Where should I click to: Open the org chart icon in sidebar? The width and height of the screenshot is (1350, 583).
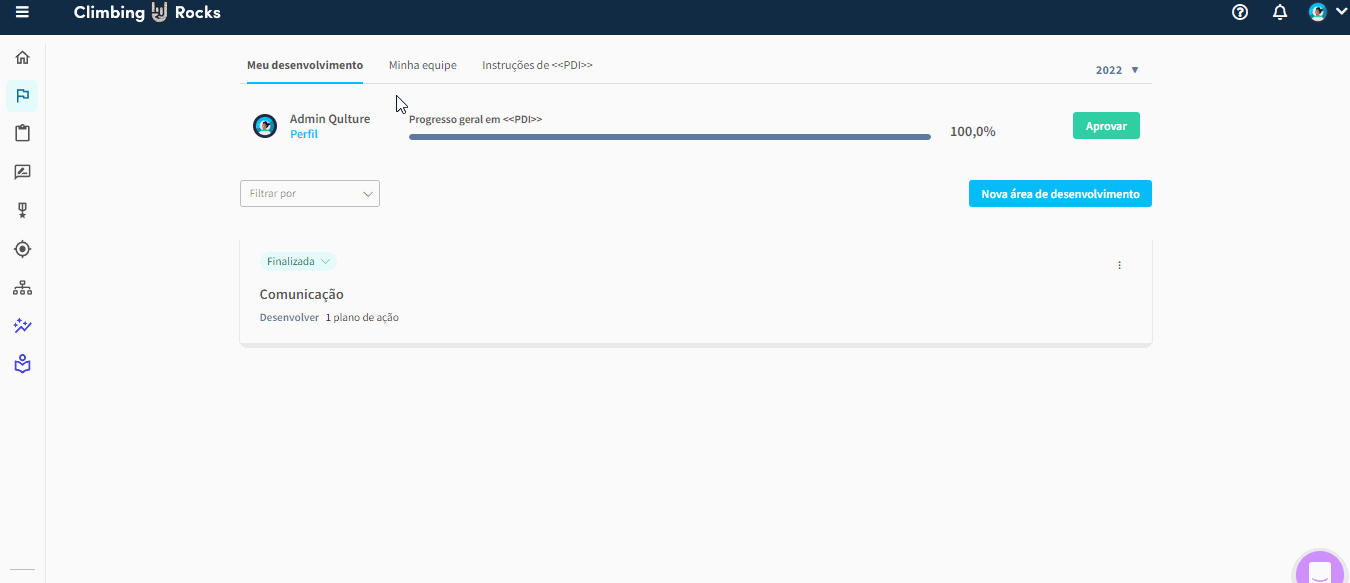(22, 288)
